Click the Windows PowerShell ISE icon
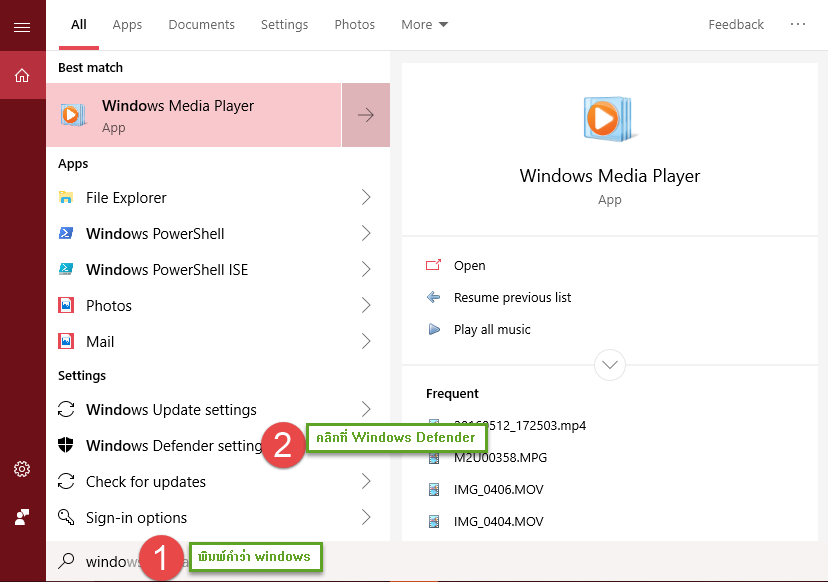 click(x=67, y=269)
